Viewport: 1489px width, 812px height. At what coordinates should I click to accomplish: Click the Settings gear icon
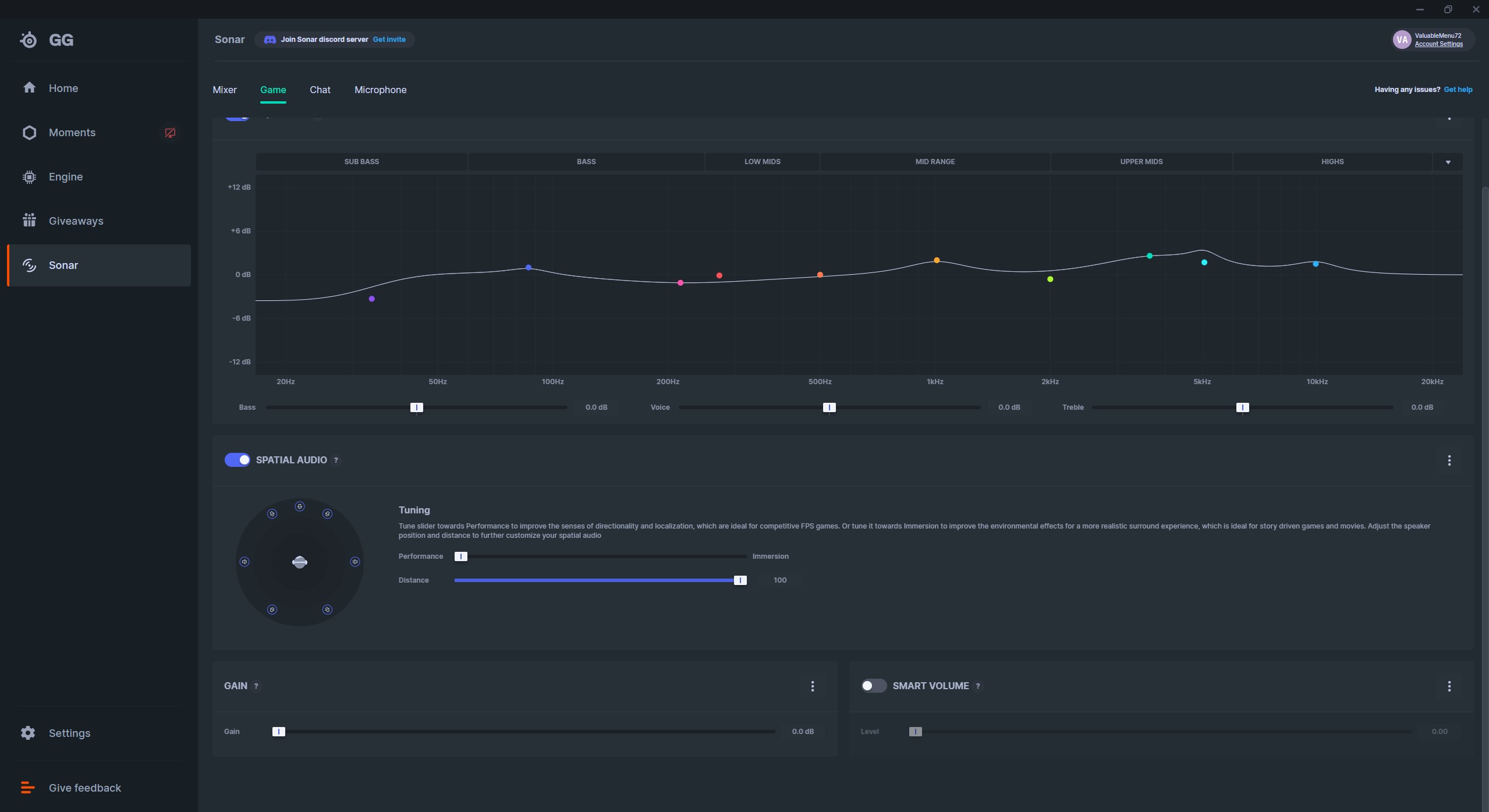(28, 733)
